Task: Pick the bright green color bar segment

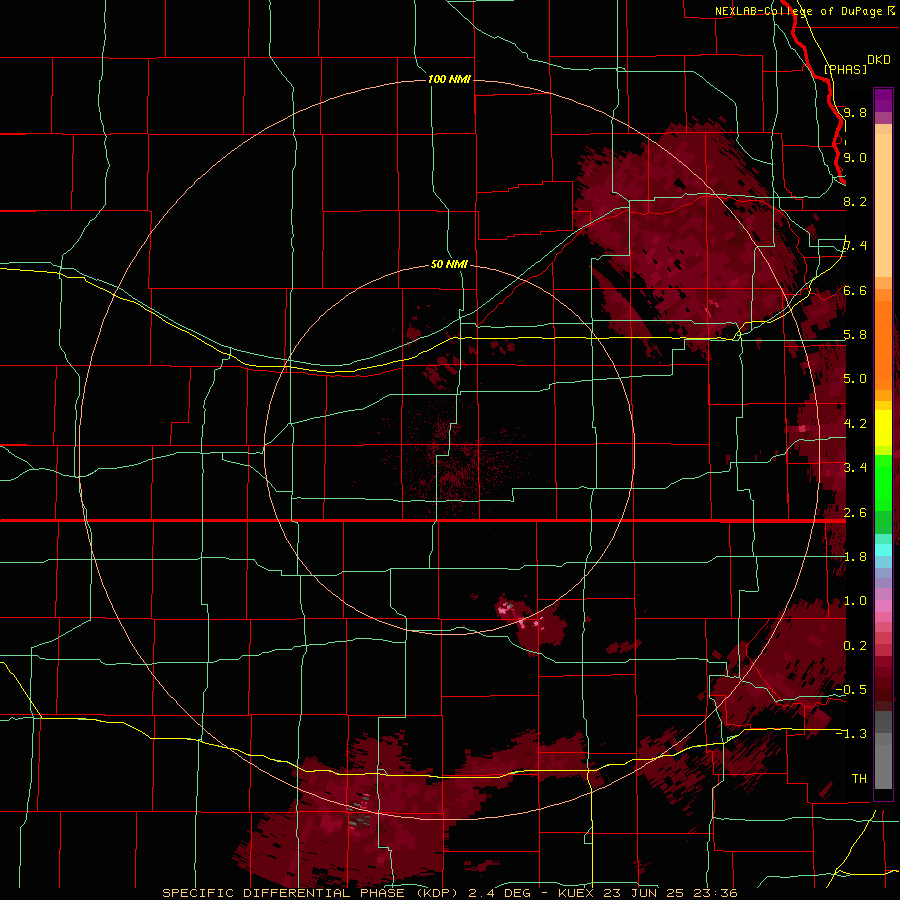Action: point(883,488)
